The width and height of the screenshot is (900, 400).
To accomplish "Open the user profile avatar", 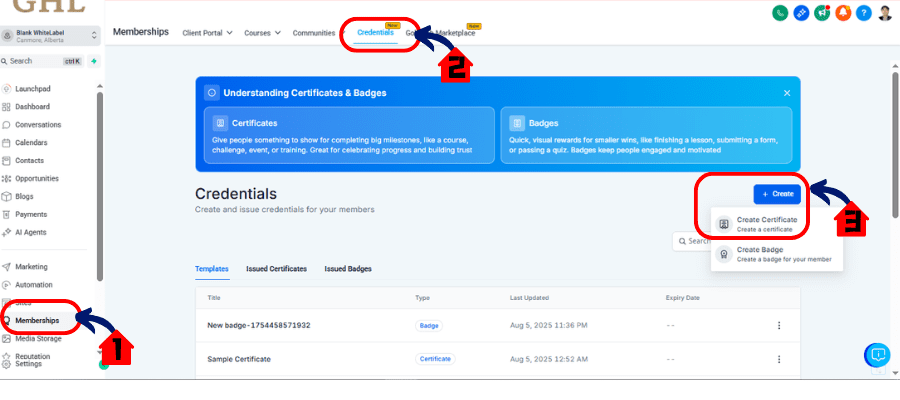I will coord(886,13).
